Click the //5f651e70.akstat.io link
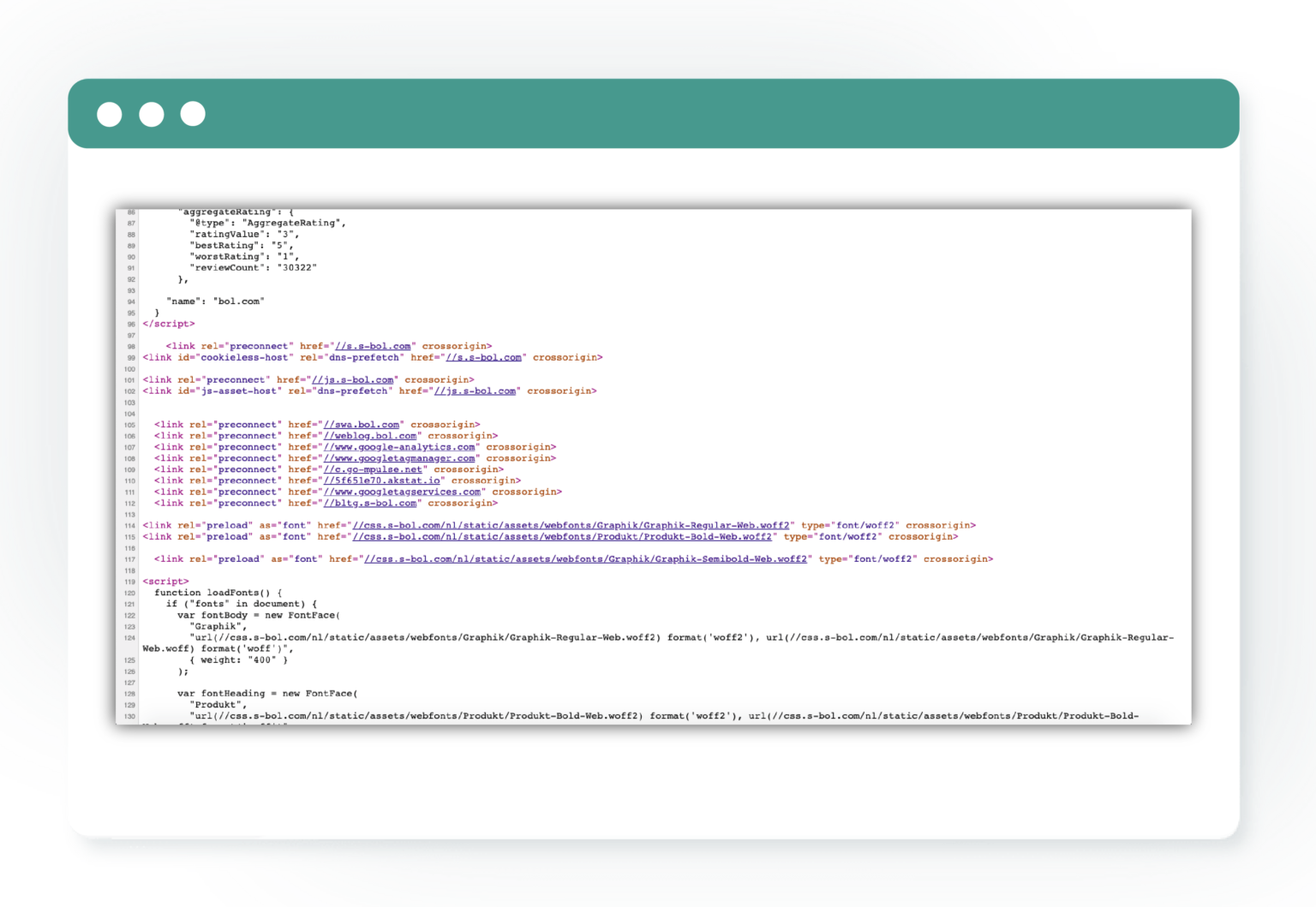1316x907 pixels. click(x=381, y=480)
